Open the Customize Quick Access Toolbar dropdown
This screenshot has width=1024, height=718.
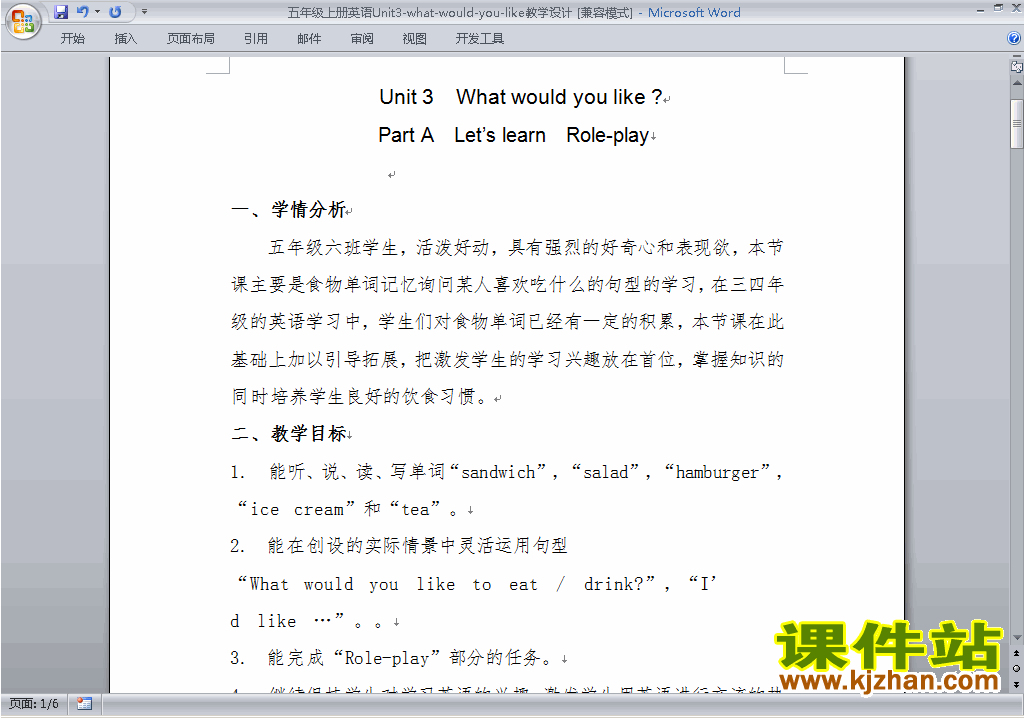tap(144, 12)
